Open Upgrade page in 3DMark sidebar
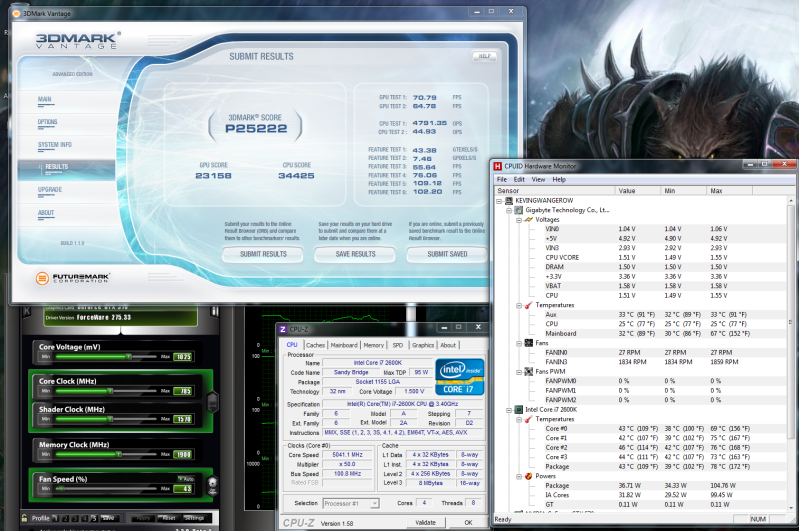Image resolution: width=799 pixels, height=531 pixels. point(49,190)
